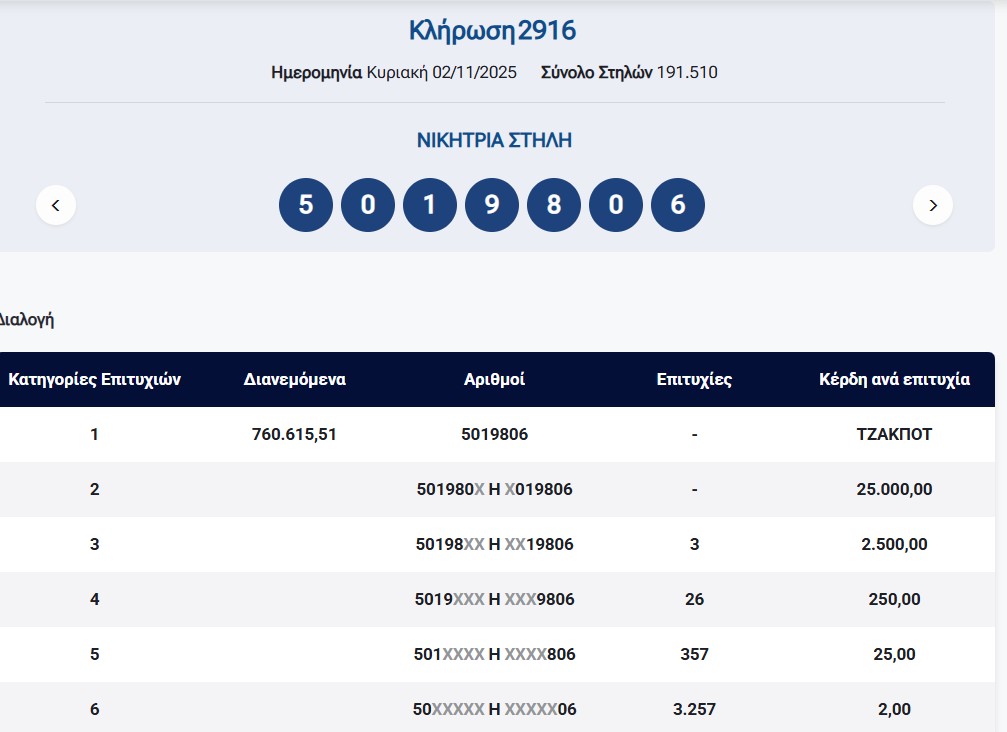Select the 760.615,51 distributed amount cell
Viewport: 1007px width, 732px height.
tap(295, 435)
